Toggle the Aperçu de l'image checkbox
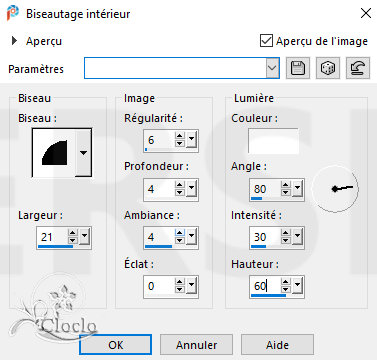This screenshot has width=377, height=360. pyautogui.click(x=266, y=41)
